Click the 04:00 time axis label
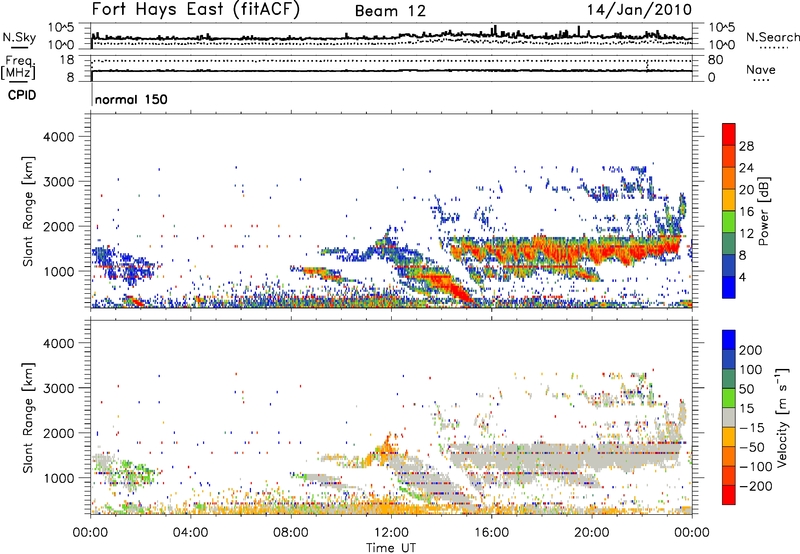The width and height of the screenshot is (800, 554). (x=191, y=533)
